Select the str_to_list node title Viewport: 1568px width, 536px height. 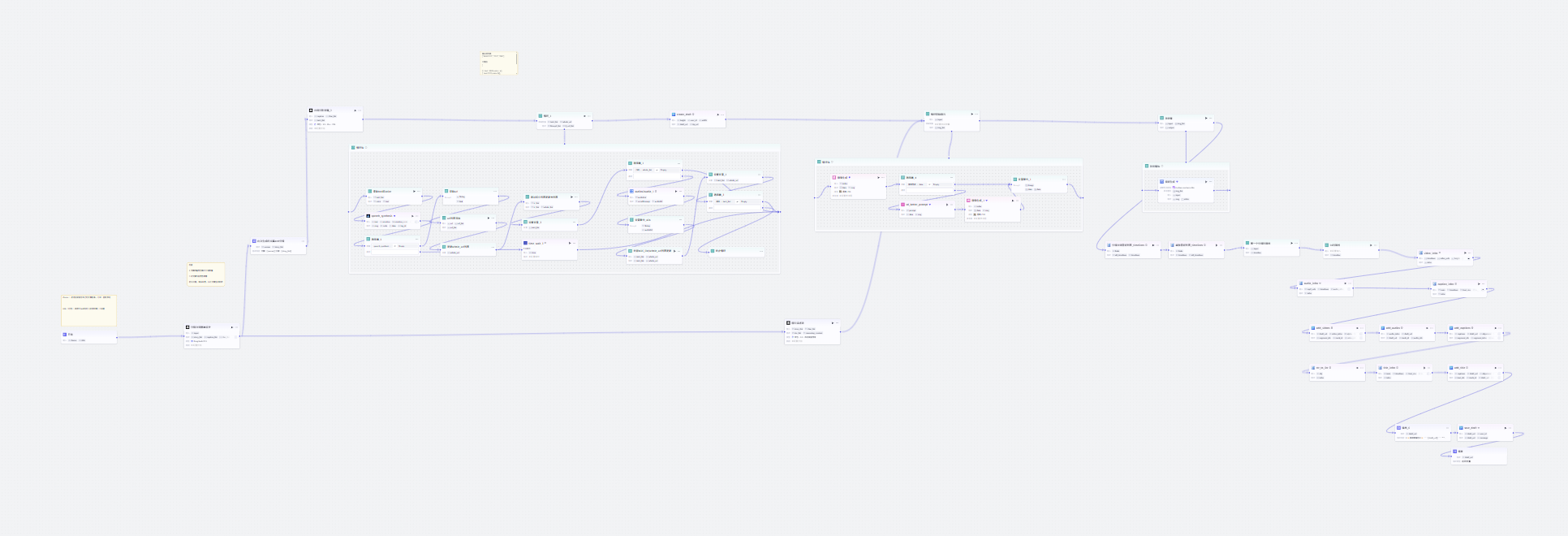click(1323, 368)
